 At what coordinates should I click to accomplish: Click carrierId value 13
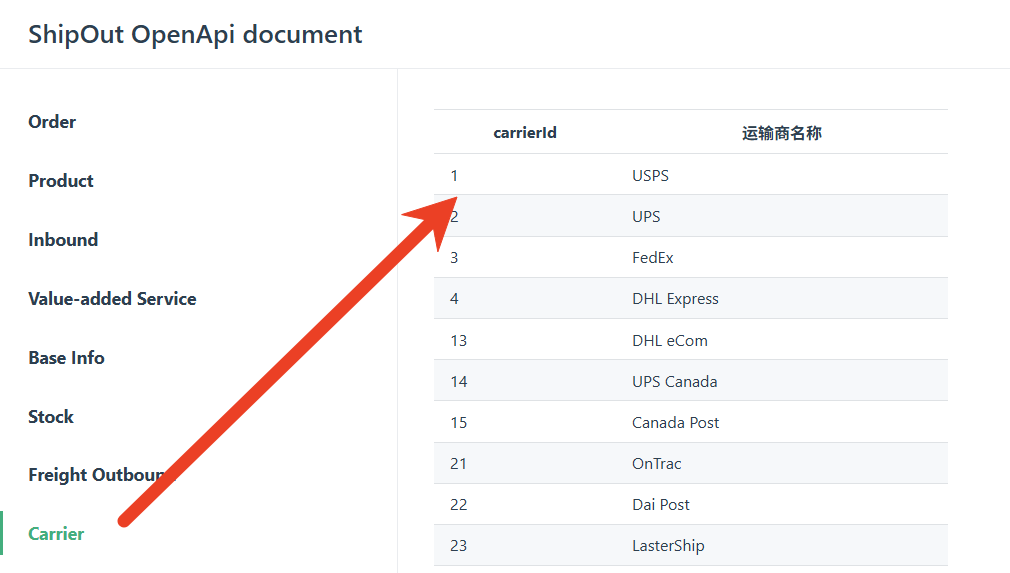click(x=459, y=341)
